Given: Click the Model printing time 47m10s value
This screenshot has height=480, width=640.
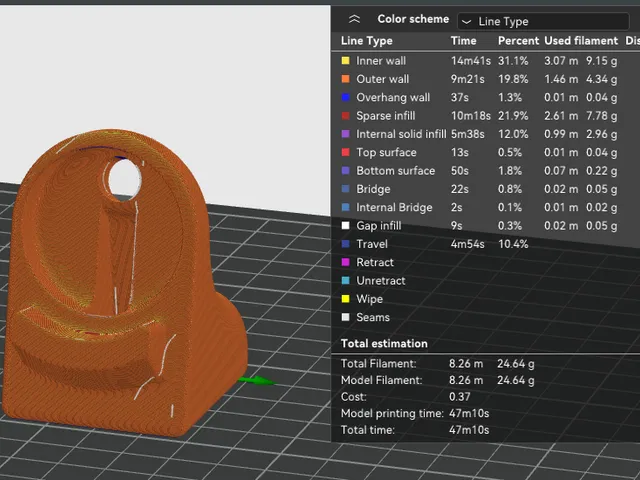Looking at the screenshot, I should point(469,413).
